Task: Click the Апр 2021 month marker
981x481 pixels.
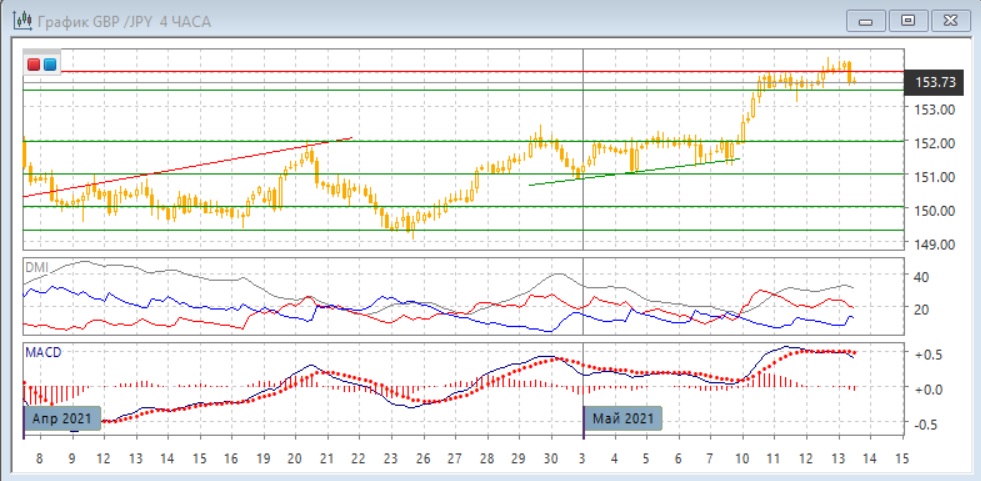Action: pyautogui.click(x=63, y=416)
